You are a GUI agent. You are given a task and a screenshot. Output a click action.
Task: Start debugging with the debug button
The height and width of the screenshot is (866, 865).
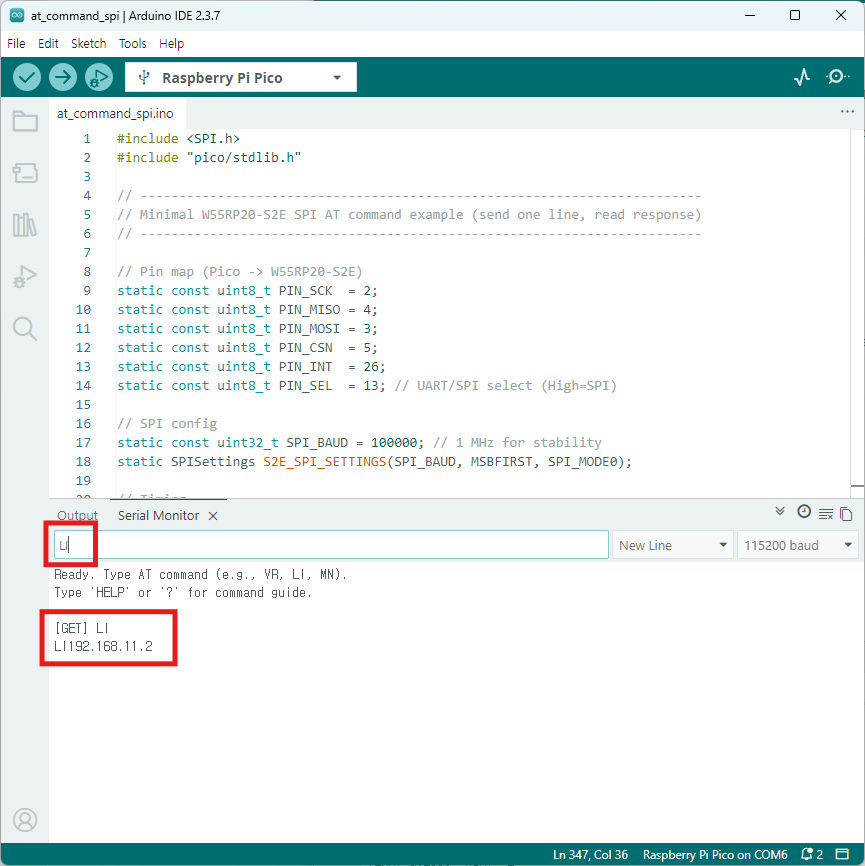pyautogui.click(x=98, y=77)
